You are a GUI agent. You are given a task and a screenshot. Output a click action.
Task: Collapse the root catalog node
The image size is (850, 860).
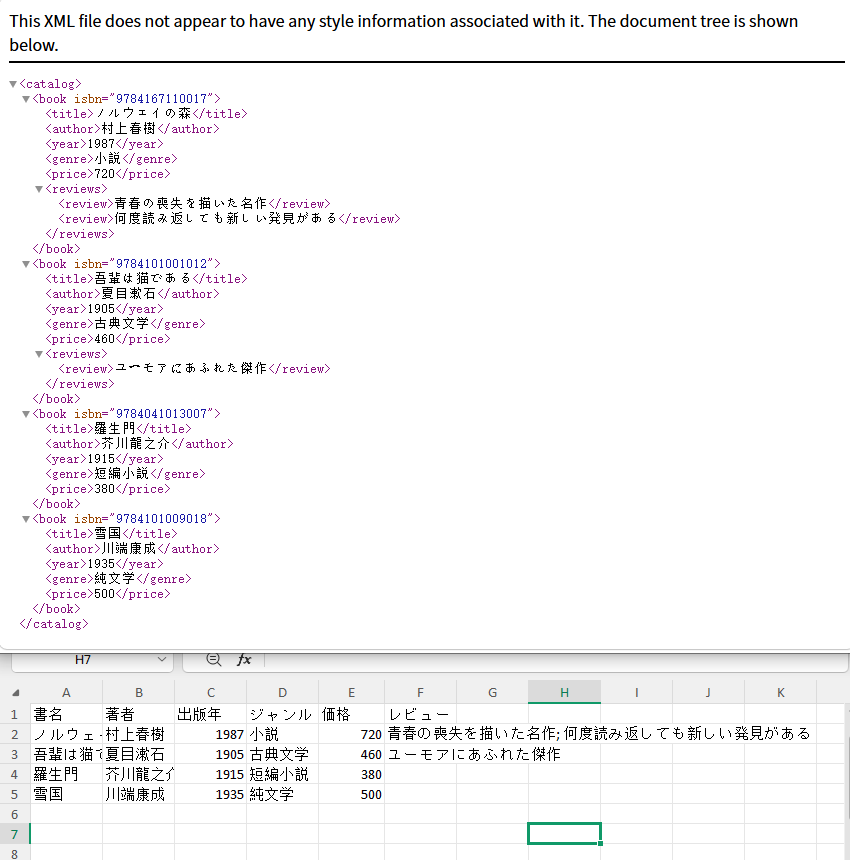click(13, 84)
